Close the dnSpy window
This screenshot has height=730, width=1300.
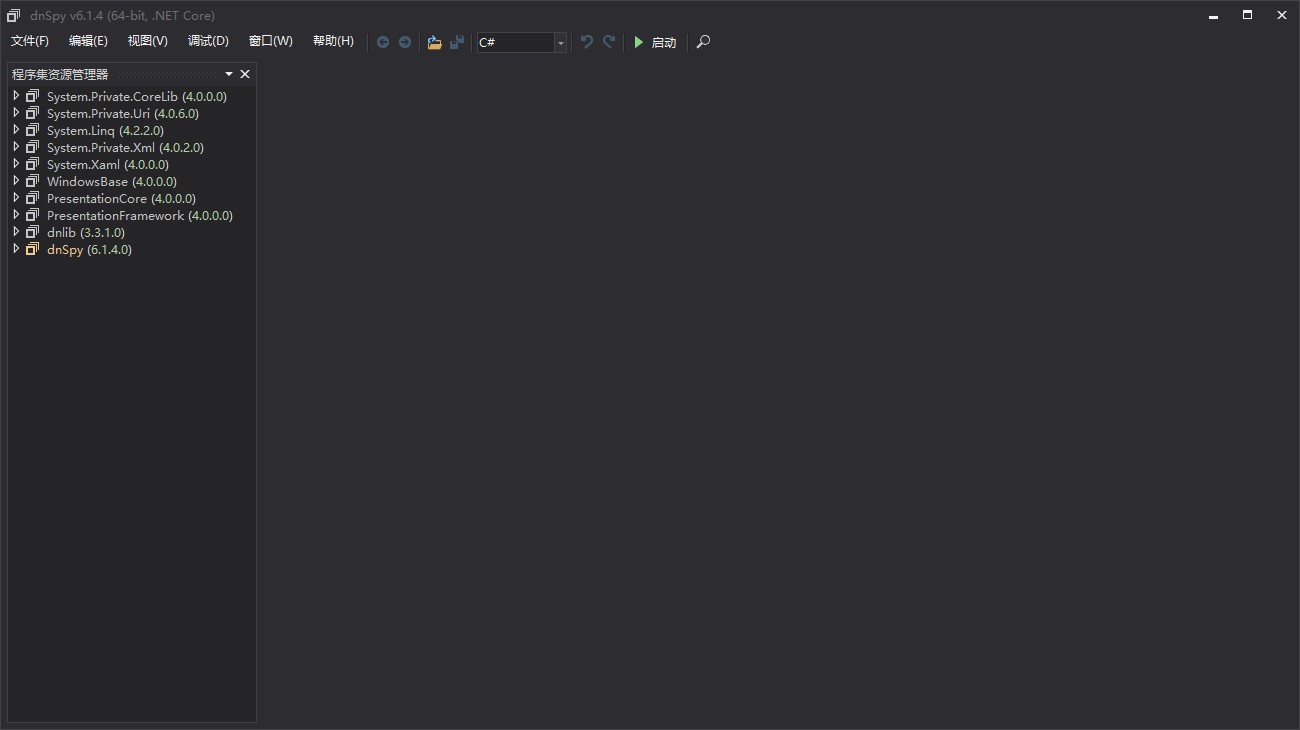tap(1282, 15)
